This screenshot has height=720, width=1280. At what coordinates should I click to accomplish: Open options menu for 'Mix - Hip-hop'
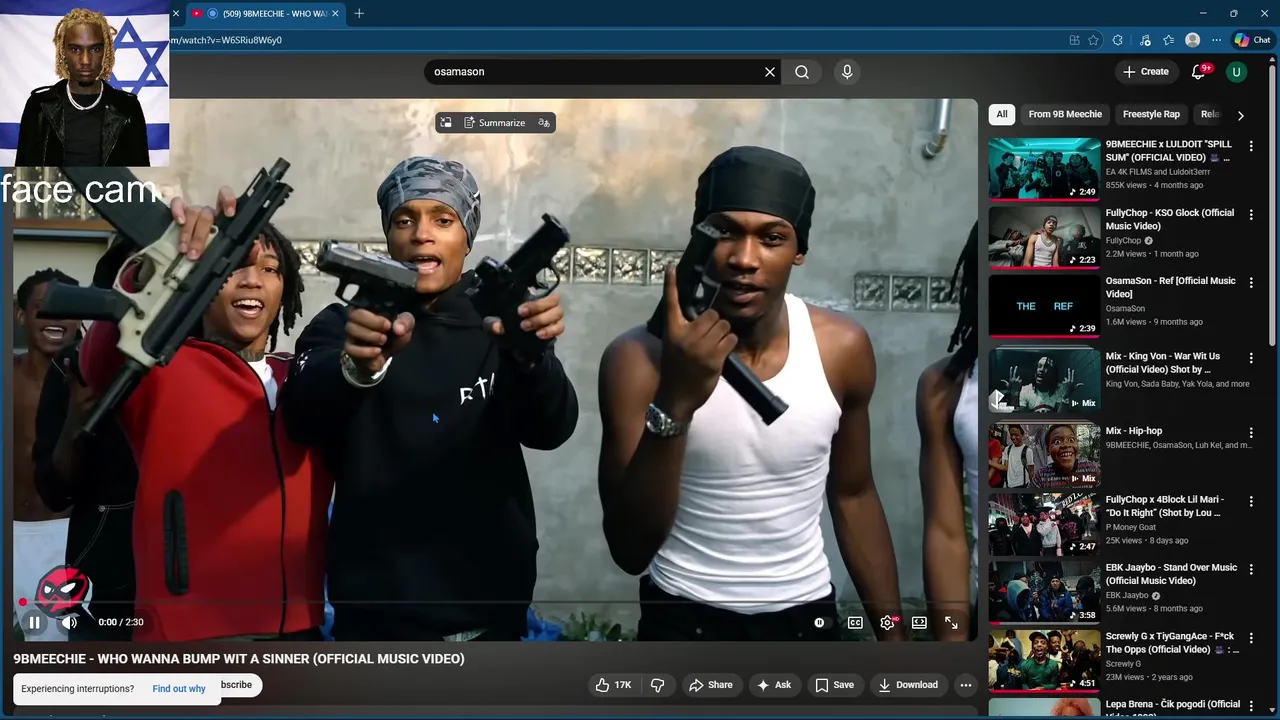(1251, 433)
